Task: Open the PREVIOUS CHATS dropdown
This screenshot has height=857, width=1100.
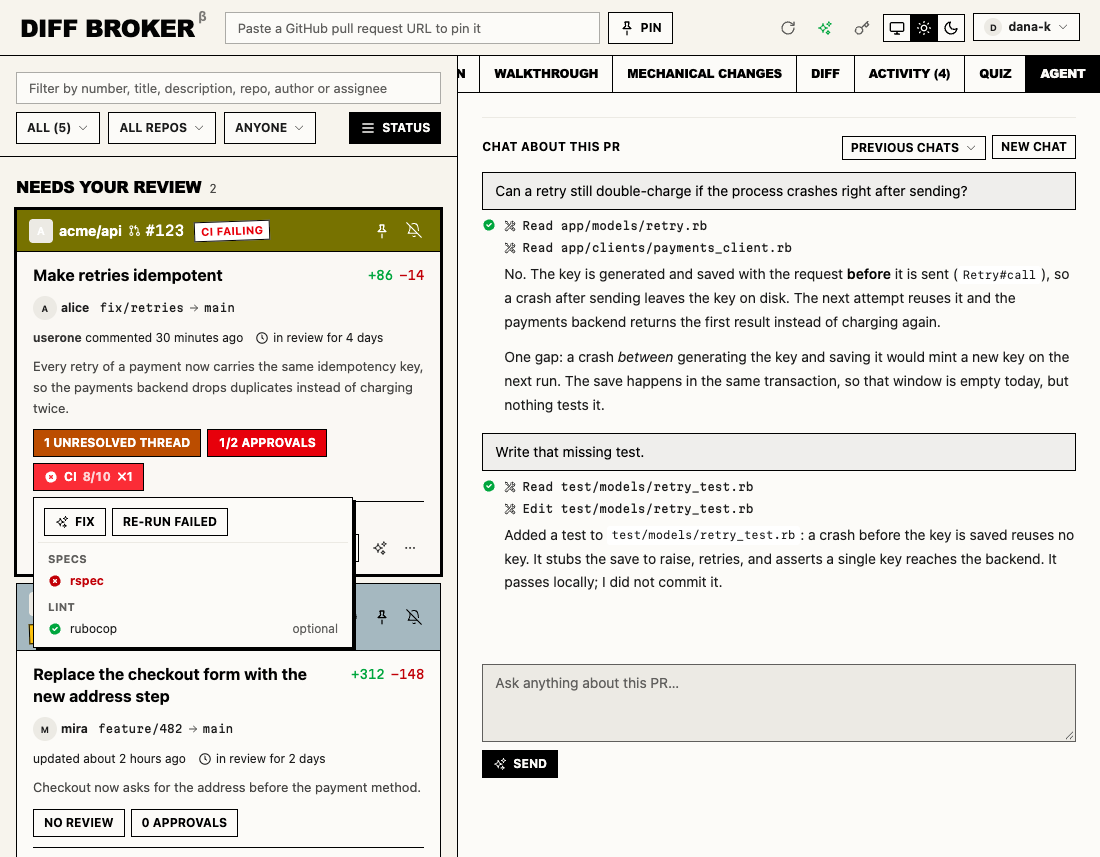Action: coord(913,147)
